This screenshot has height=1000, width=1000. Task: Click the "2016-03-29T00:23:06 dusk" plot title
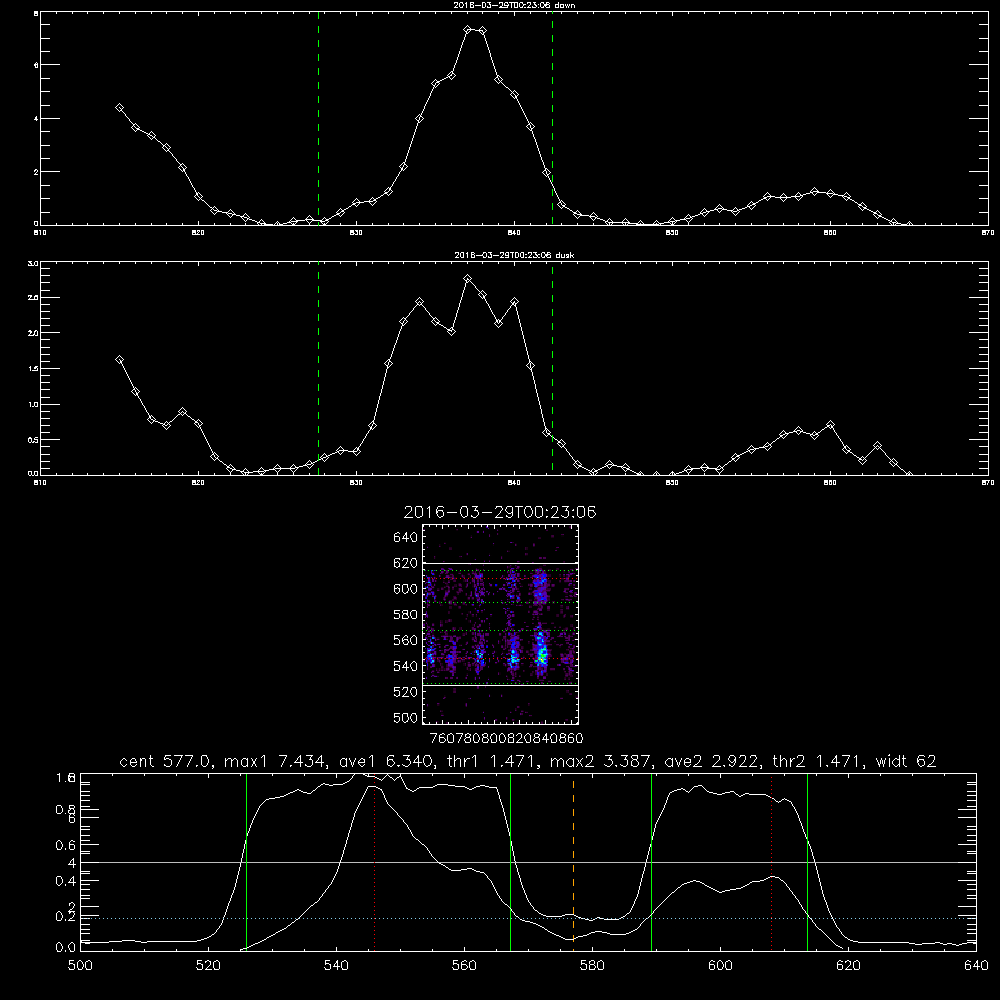[x=514, y=255]
